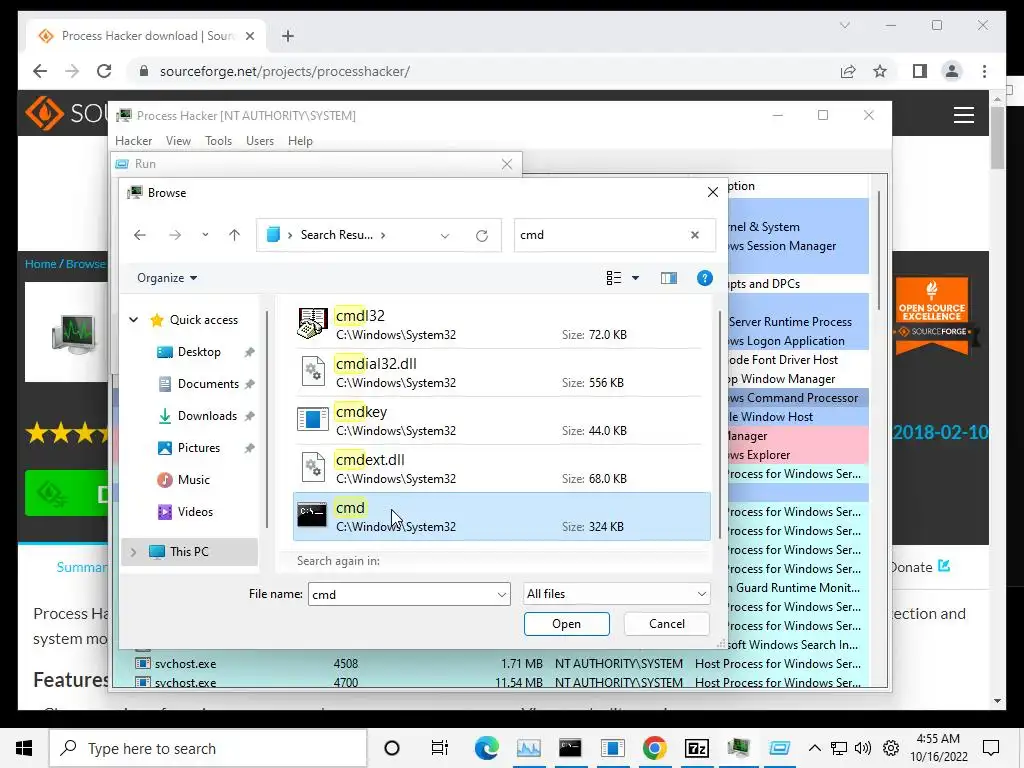Click the Windows Start button
Image resolution: width=1024 pixels, height=768 pixels.
(x=24, y=748)
